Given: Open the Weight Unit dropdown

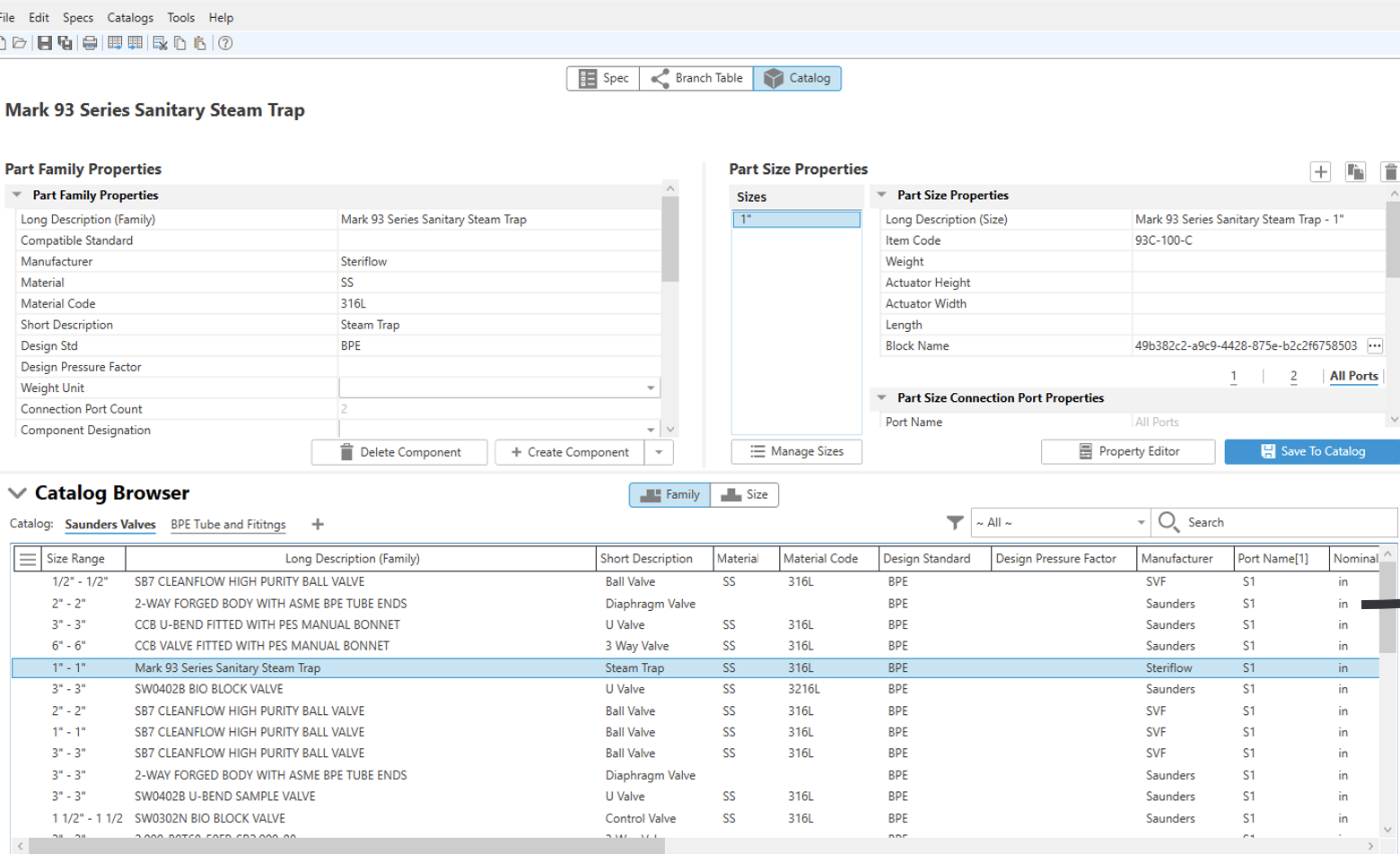Looking at the screenshot, I should click(651, 388).
